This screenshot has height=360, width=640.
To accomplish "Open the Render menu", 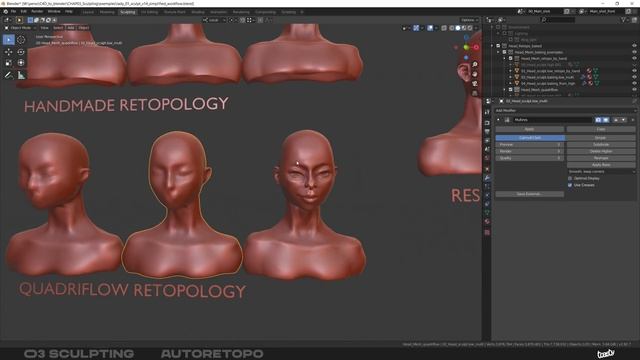I will [37, 12].
